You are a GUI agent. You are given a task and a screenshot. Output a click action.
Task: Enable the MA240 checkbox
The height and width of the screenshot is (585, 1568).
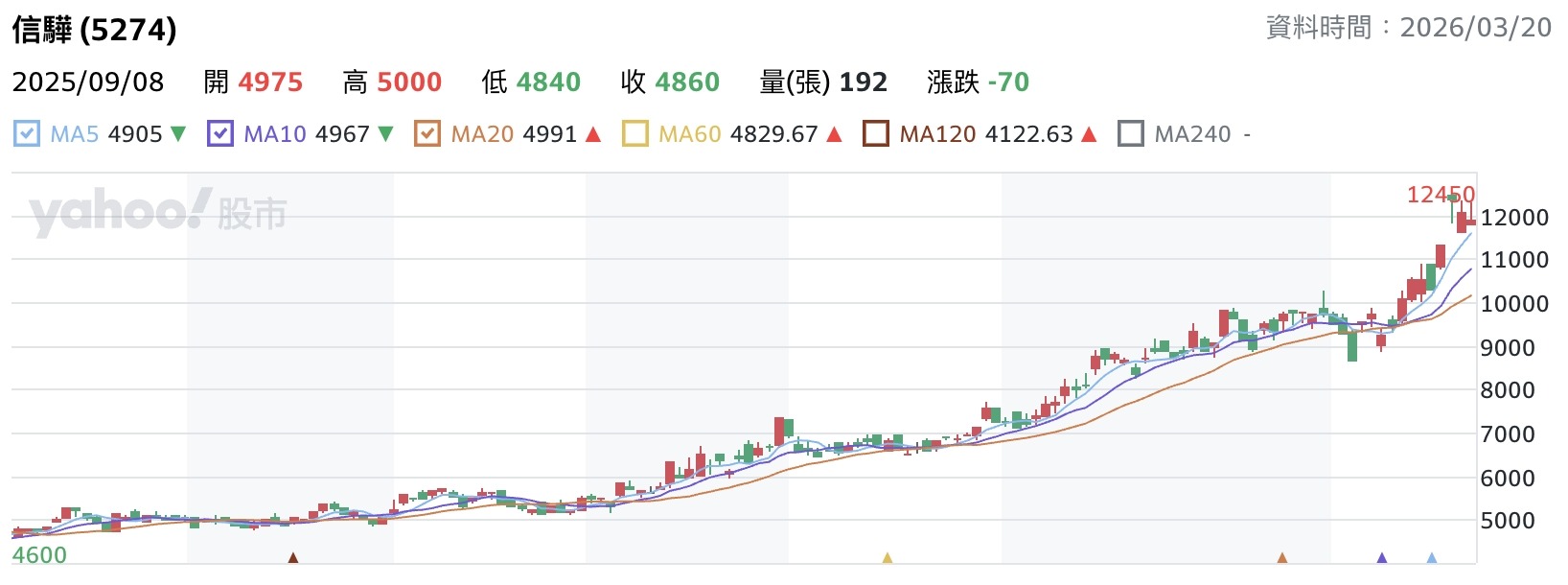click(x=1131, y=133)
